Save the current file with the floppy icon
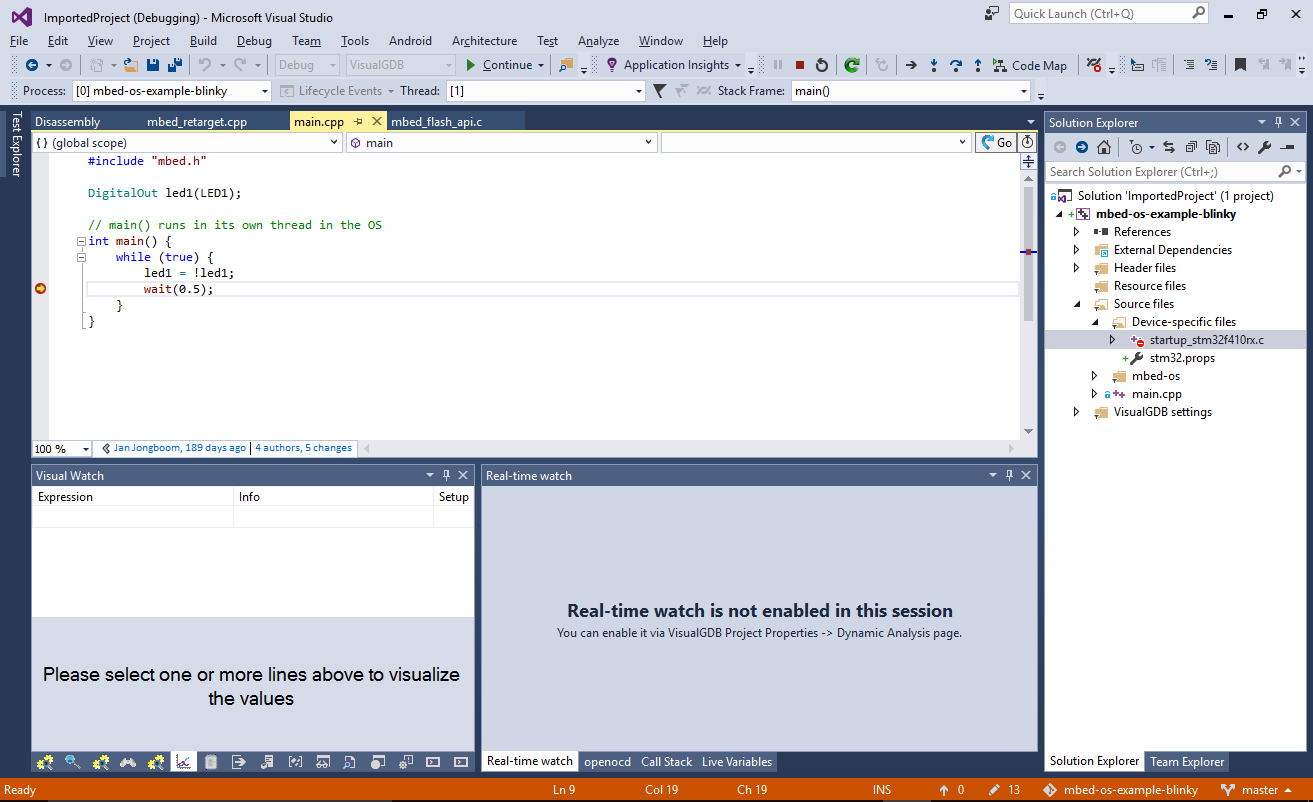The image size is (1313, 802). (153, 65)
